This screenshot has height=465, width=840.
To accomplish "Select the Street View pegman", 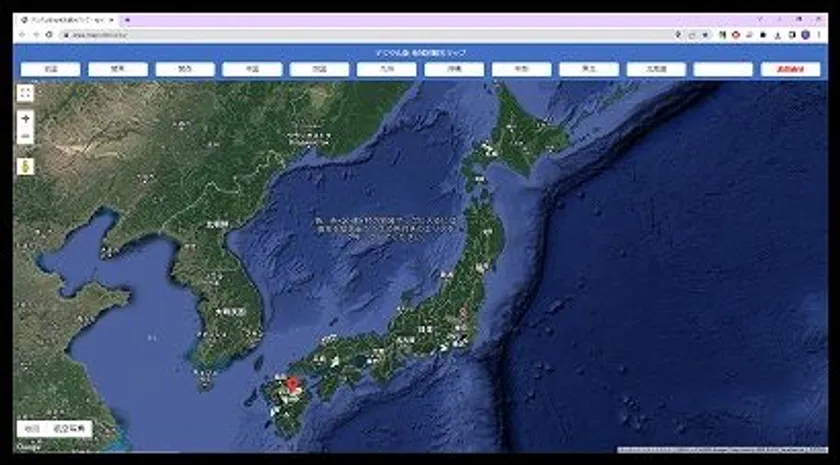I will pyautogui.click(x=25, y=166).
